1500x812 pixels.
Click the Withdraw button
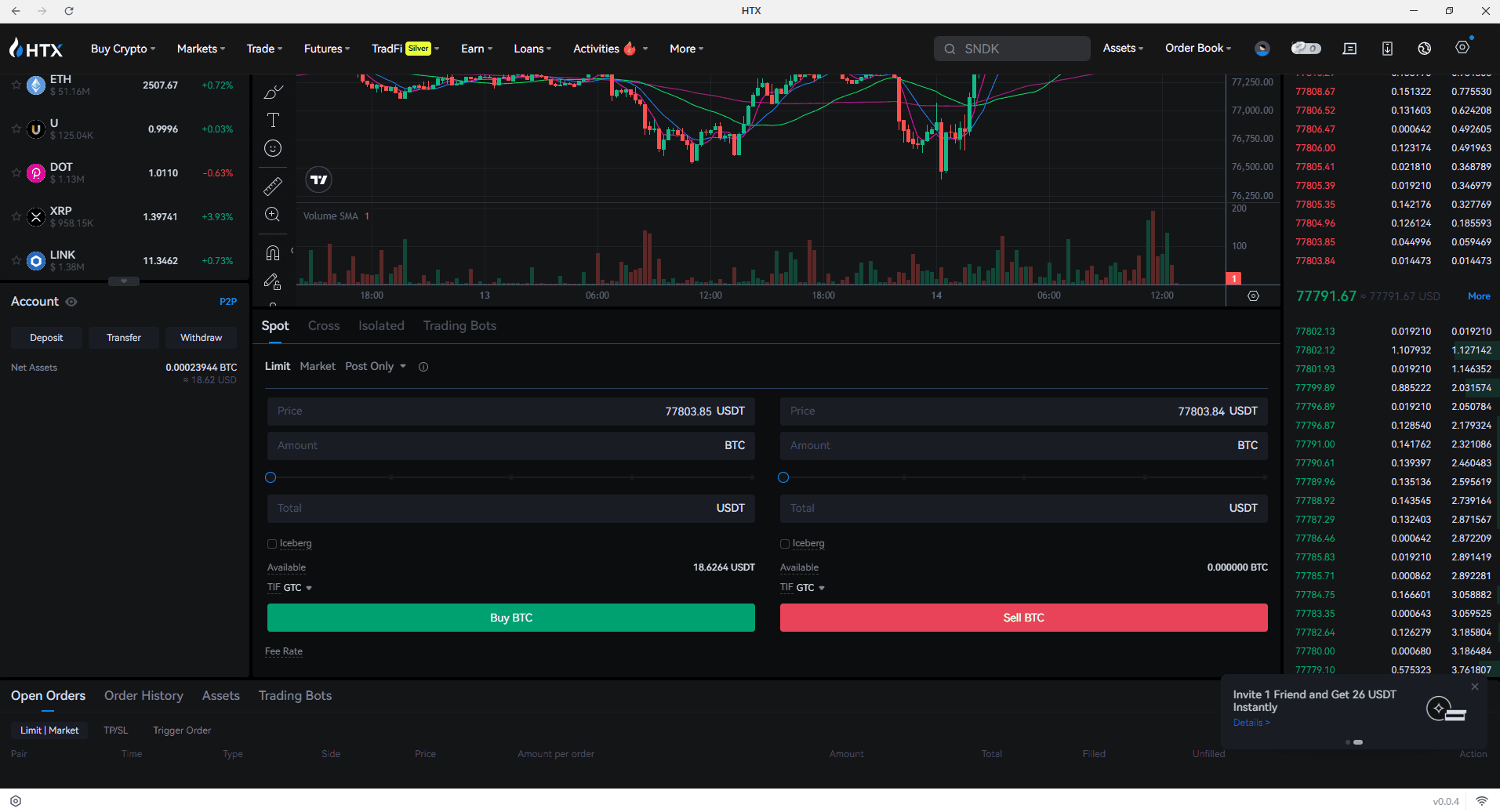coord(202,338)
